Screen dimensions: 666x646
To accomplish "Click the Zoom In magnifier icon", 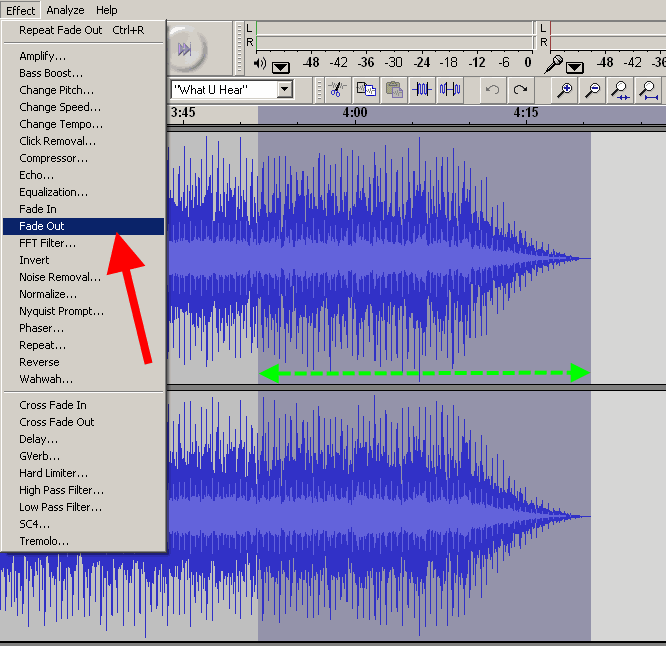I will [565, 90].
